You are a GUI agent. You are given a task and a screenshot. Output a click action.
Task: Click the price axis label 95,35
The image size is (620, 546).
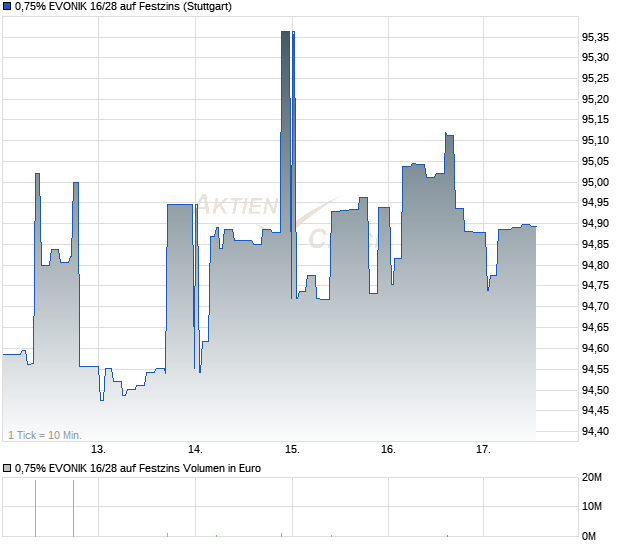(x=595, y=38)
